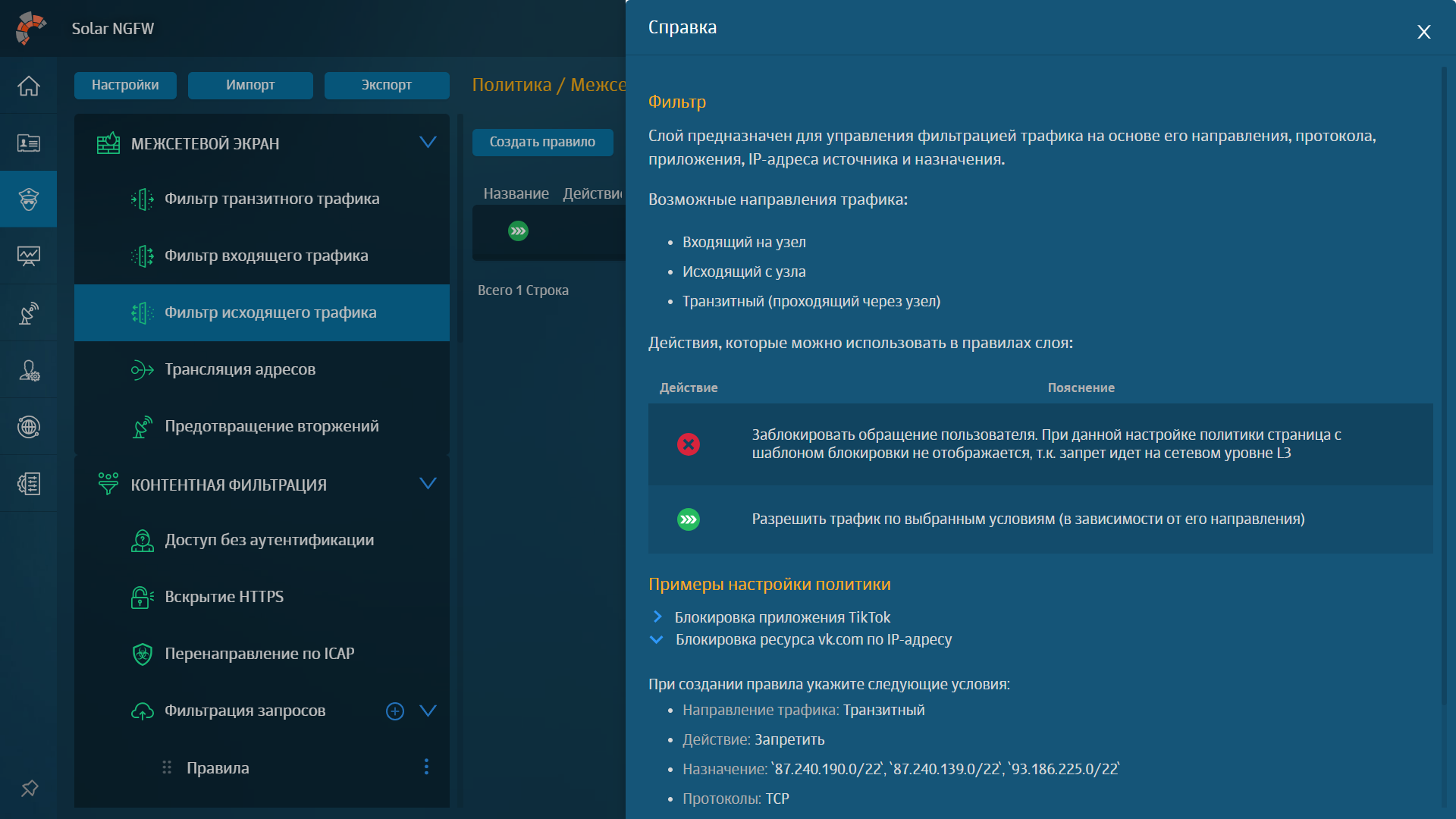Collapse the КОНТЕНТНАЯ ФИЛЬТРАЦИЯ section

click(x=428, y=484)
